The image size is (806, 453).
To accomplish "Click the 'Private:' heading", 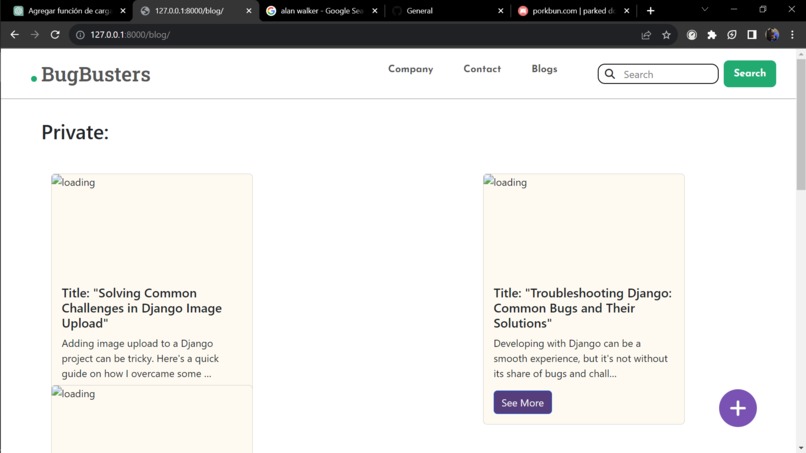I will 75,133.
